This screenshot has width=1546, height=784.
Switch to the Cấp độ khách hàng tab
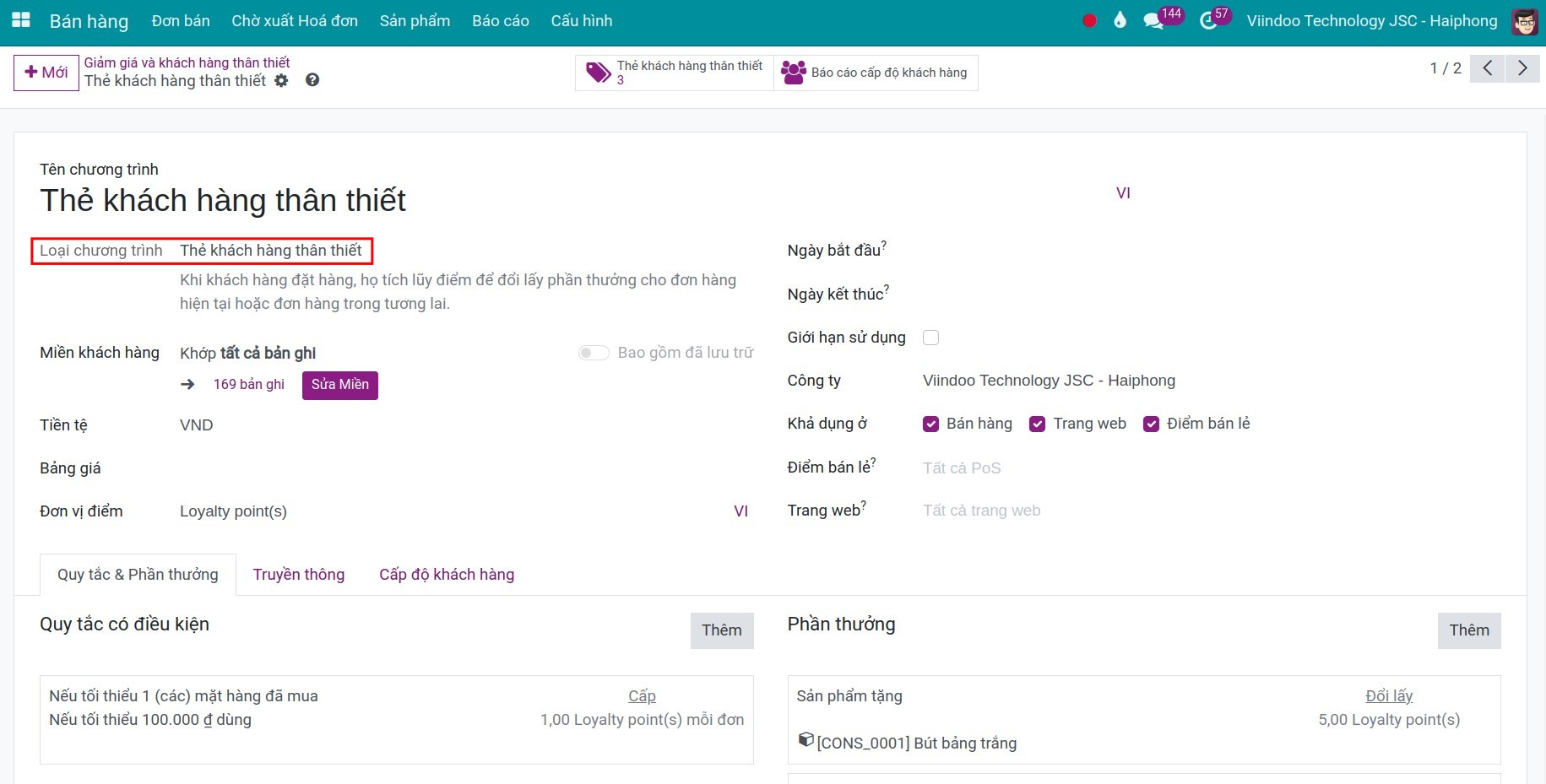tap(446, 575)
